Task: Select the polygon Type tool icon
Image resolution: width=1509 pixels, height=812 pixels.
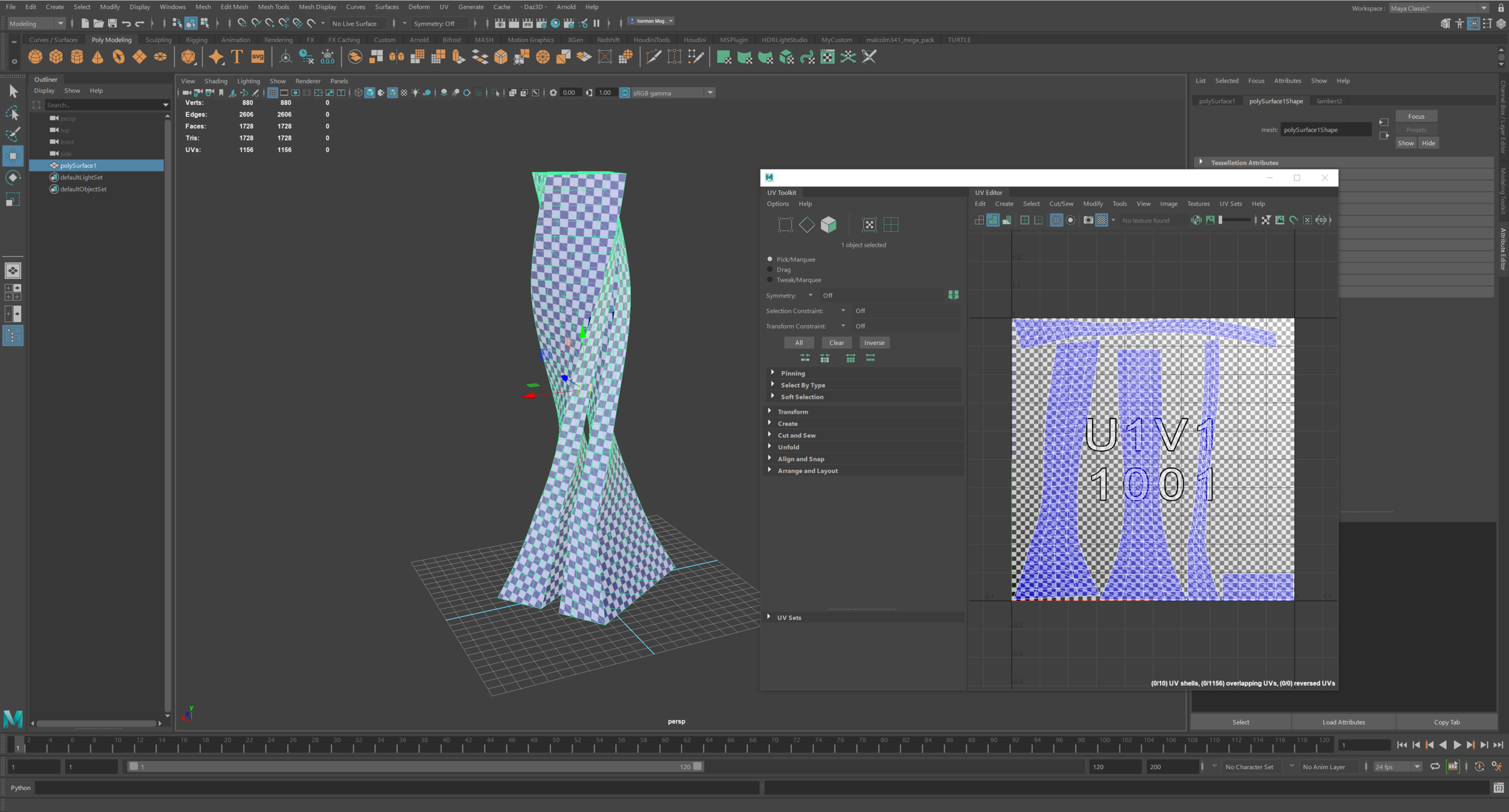Action: coord(237,57)
